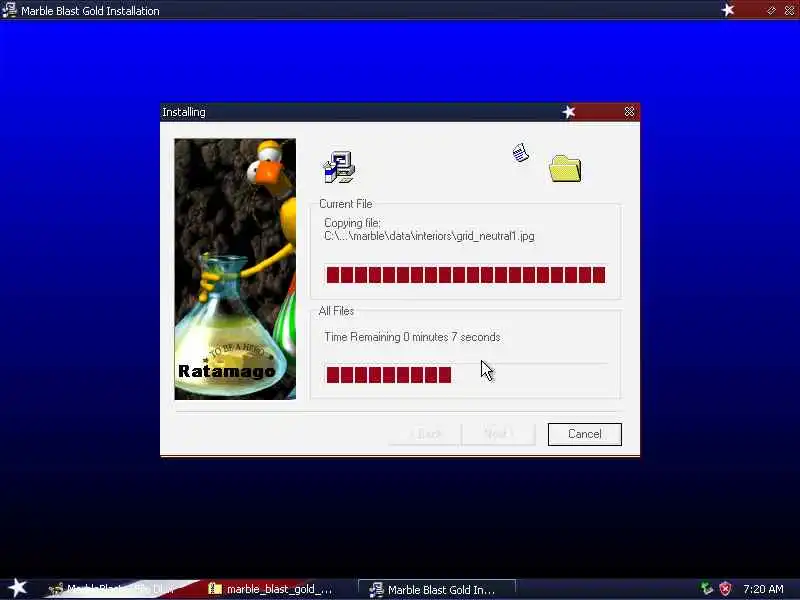The width and height of the screenshot is (800, 600).
Task: Click the Current File progress bar
Action: click(466, 274)
